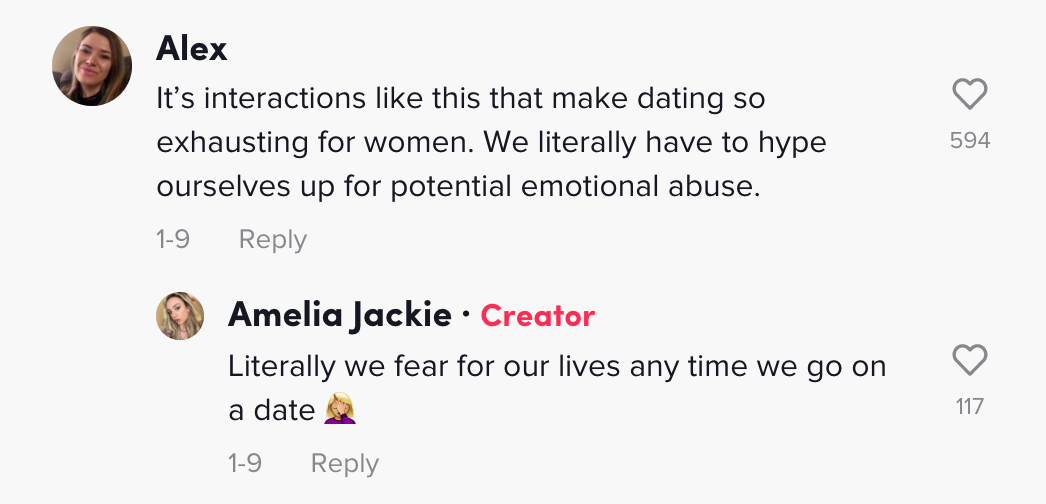Click the facepalm emoji in the reply
The height and width of the screenshot is (504, 1046).
click(340, 409)
